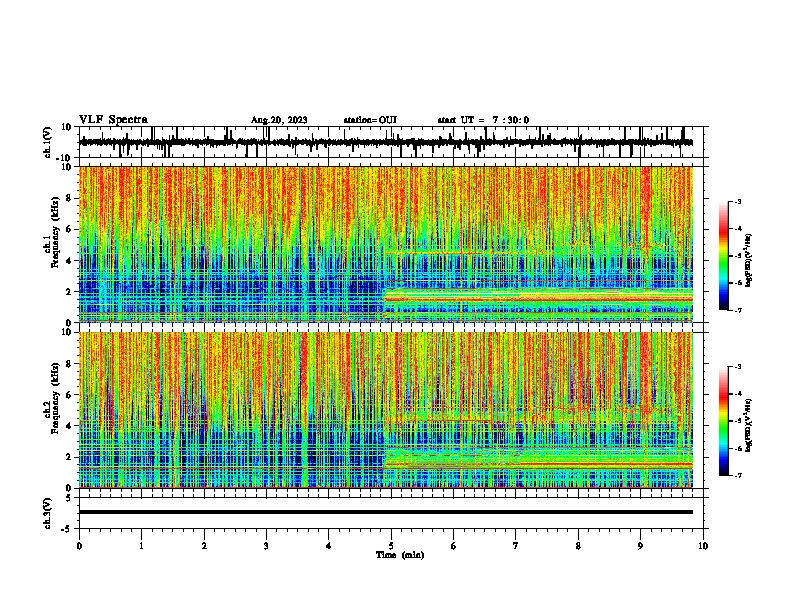Click the 'station=OUJ' label

click(370, 120)
